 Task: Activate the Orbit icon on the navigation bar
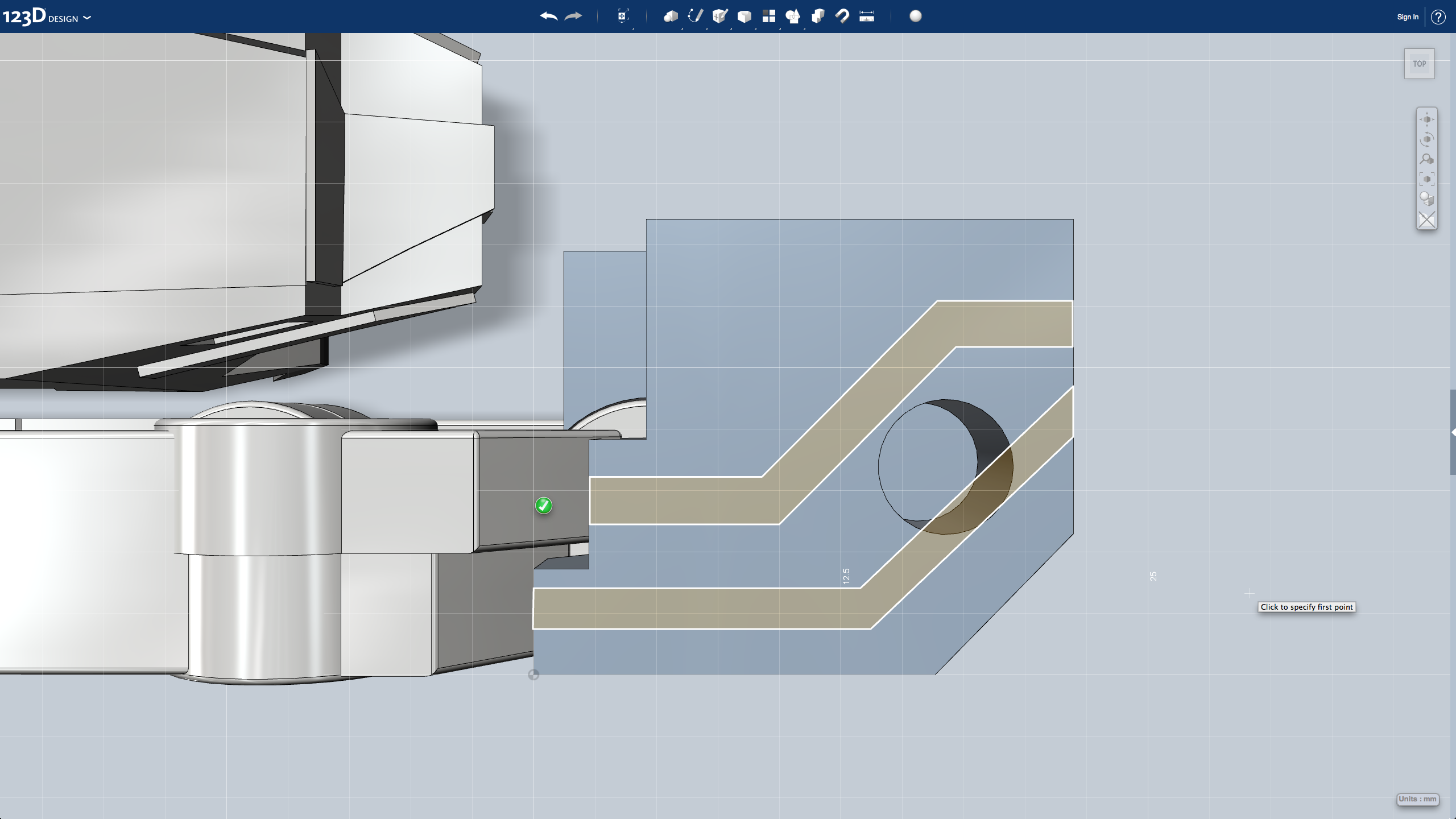1428,138
